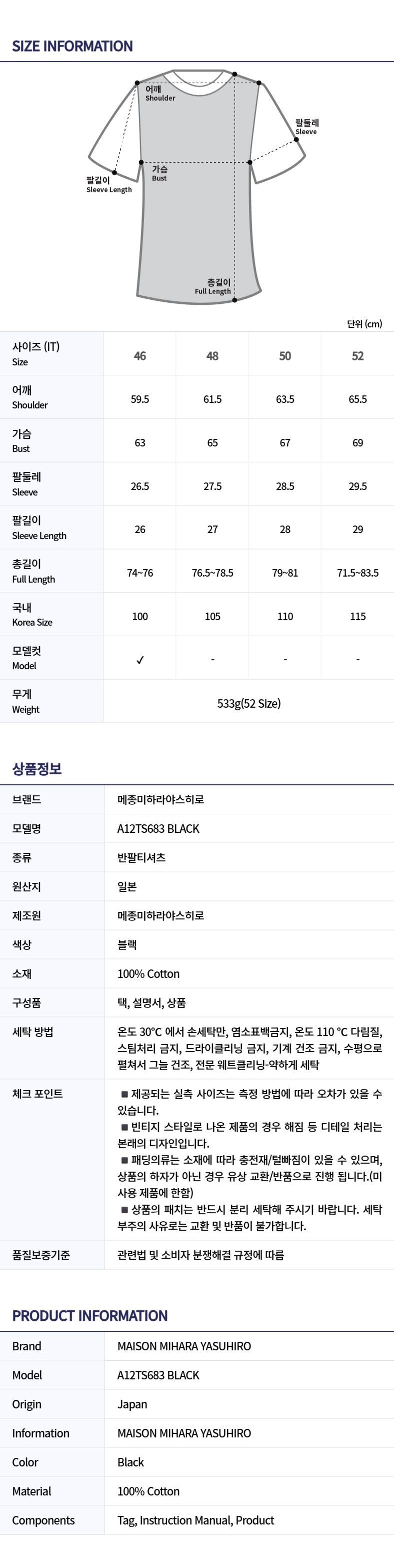Click the Korea Size value 110
Viewport: 394px width, 1568px height.
click(x=285, y=617)
